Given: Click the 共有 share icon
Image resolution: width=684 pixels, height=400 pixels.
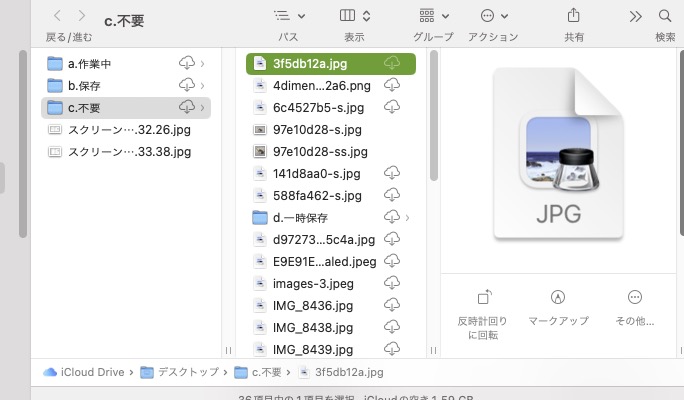Looking at the screenshot, I should coord(573,16).
